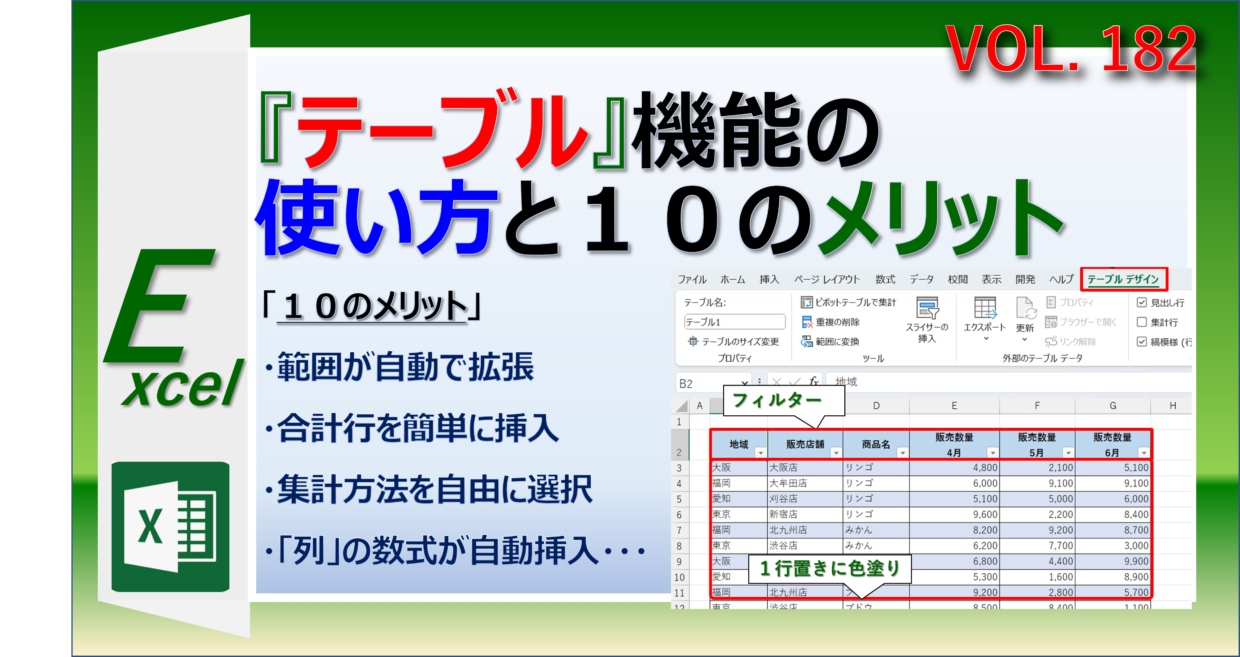The height and width of the screenshot is (657, 1240).
Task: Open the File (ファイル) tab
Action: point(692,279)
